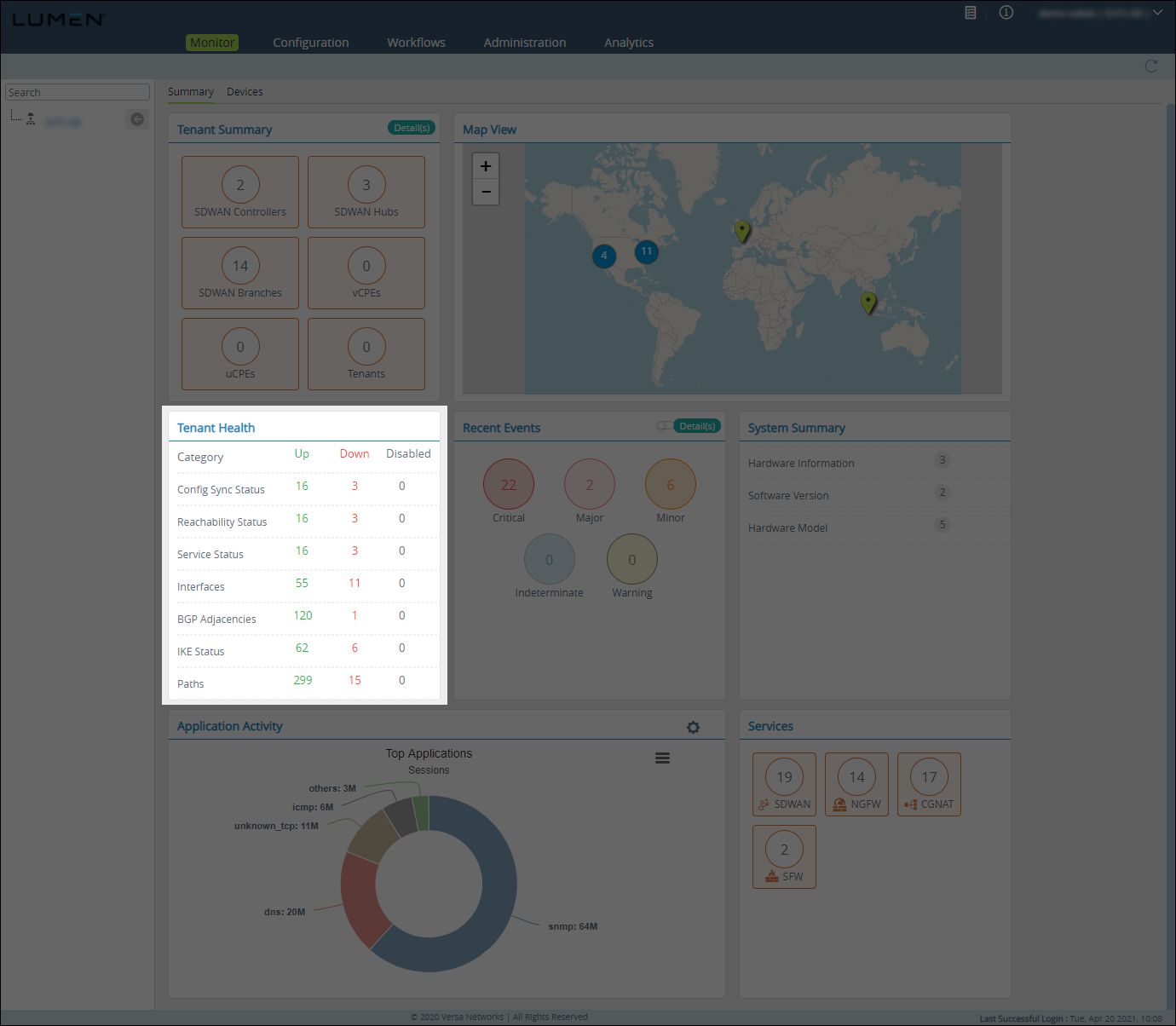Open Application Activity settings gear
1176x1026 pixels.
693,727
